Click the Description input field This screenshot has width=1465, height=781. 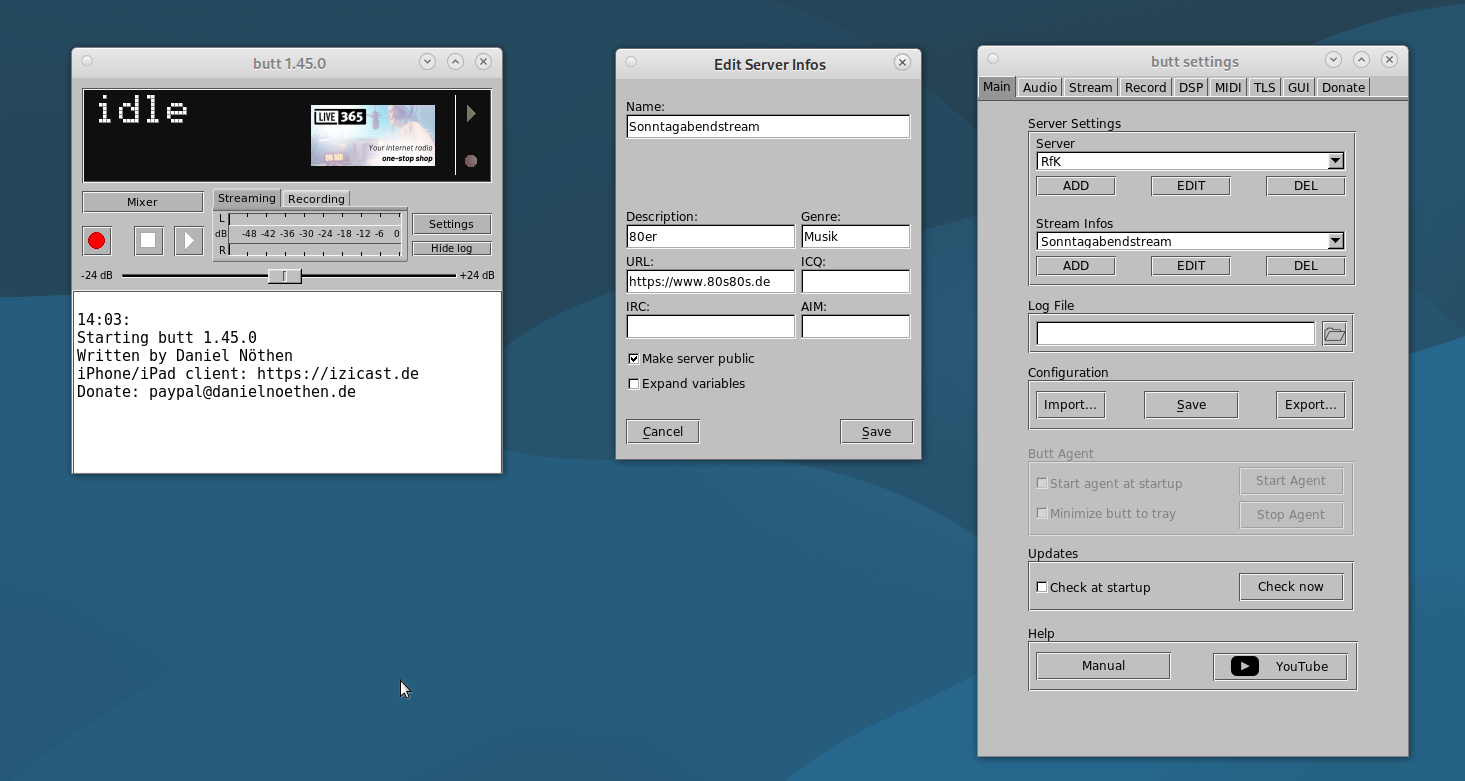[x=710, y=237]
